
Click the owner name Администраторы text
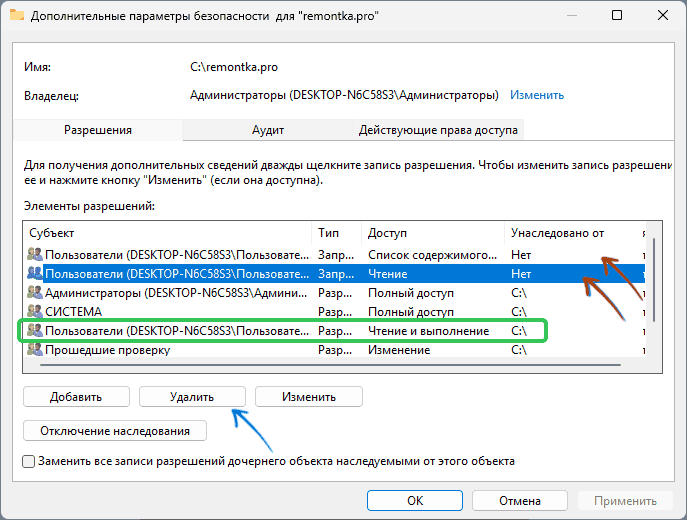tap(344, 95)
